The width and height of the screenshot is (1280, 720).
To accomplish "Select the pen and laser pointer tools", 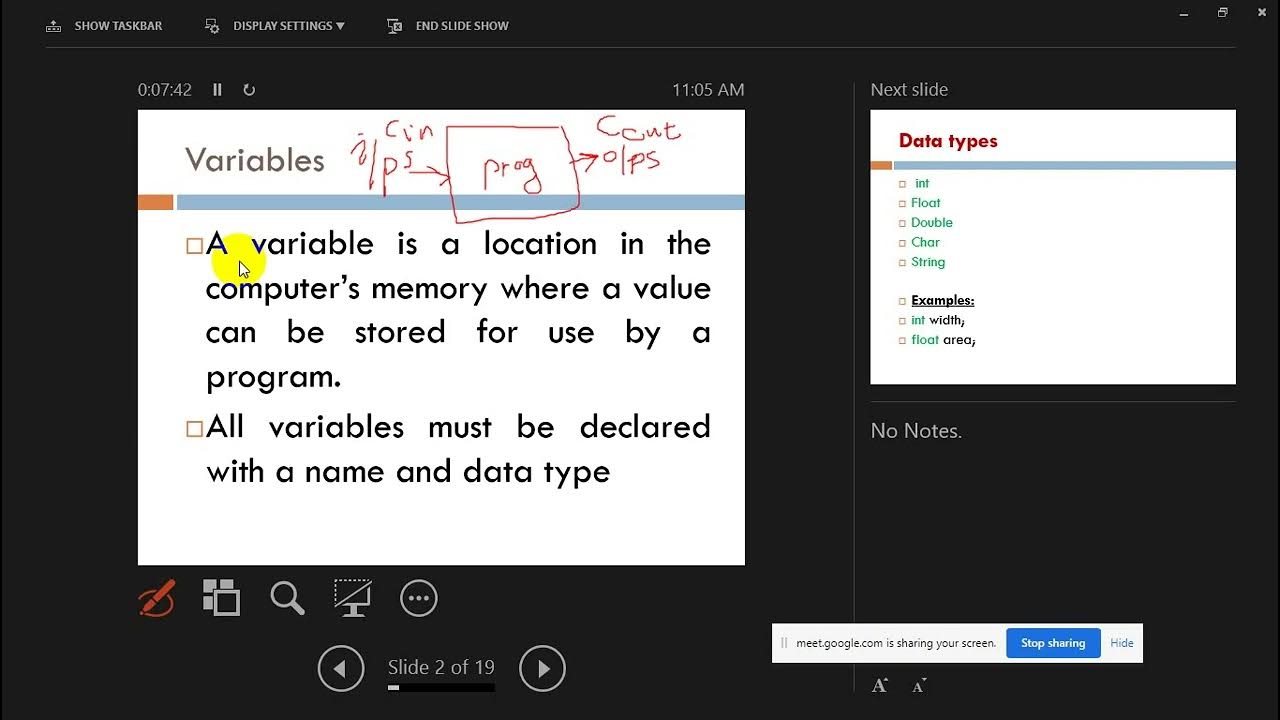I will [x=156, y=599].
